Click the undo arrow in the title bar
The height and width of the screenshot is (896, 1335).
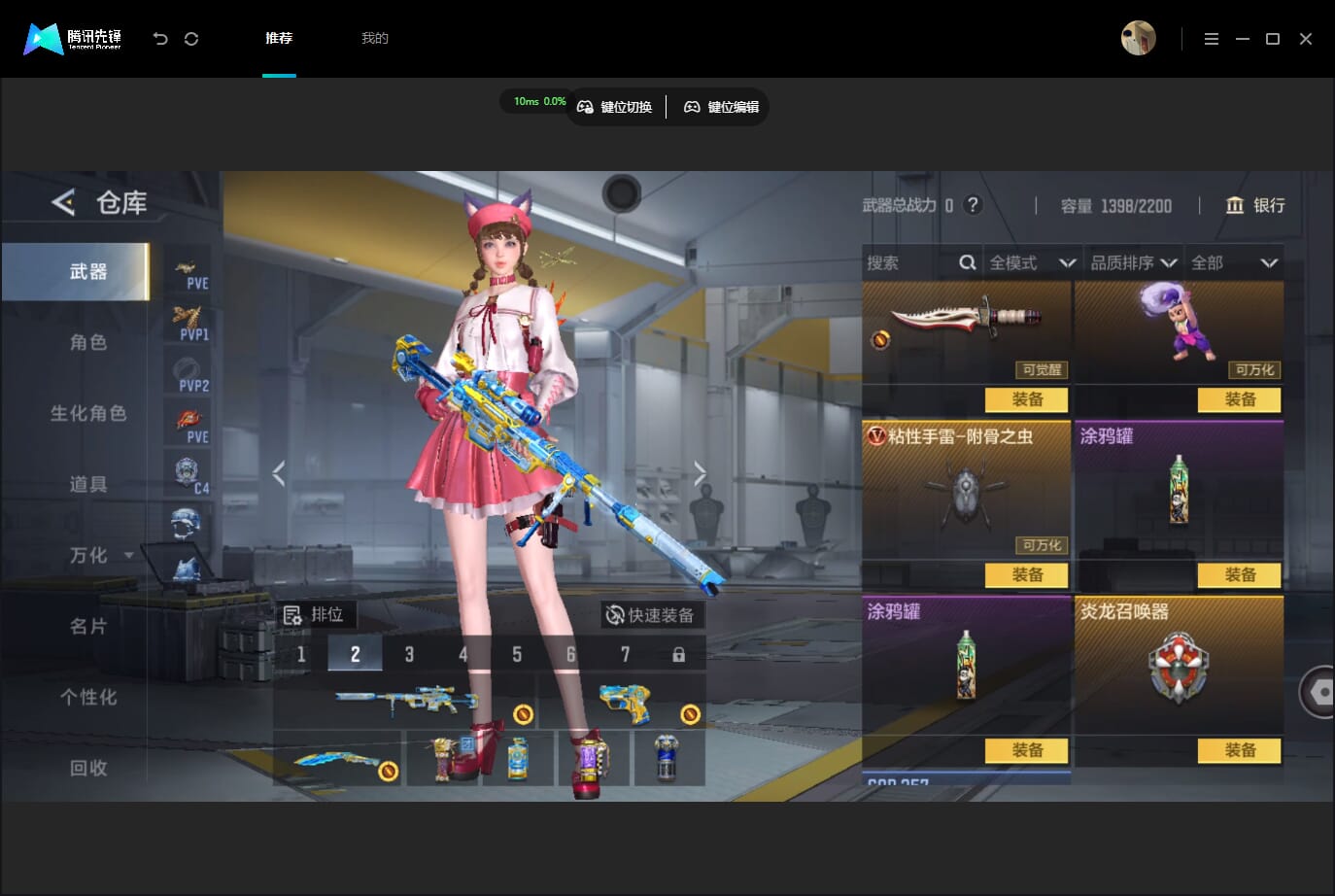point(160,38)
